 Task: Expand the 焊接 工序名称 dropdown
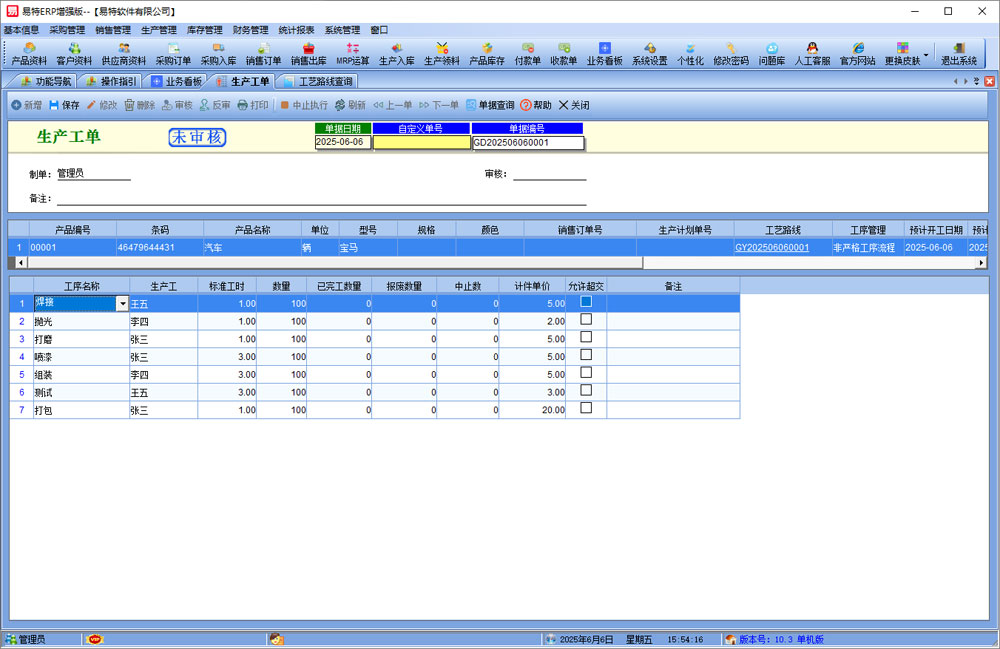coord(123,303)
